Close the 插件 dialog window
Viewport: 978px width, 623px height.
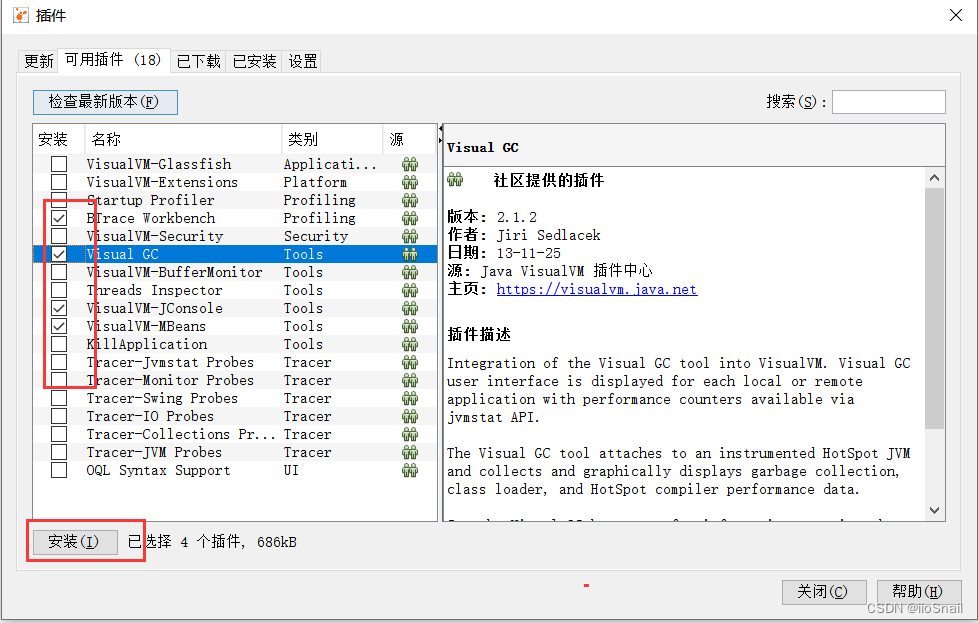[956, 15]
